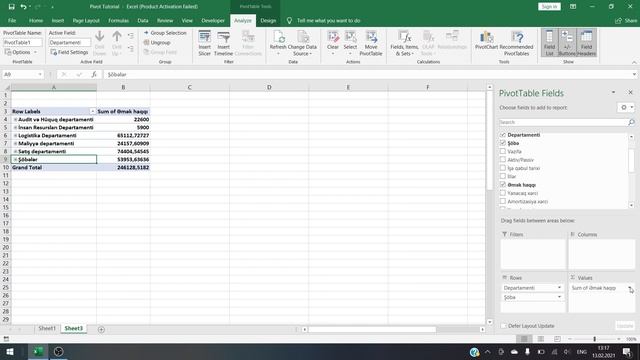Open the notification center

(627, 352)
